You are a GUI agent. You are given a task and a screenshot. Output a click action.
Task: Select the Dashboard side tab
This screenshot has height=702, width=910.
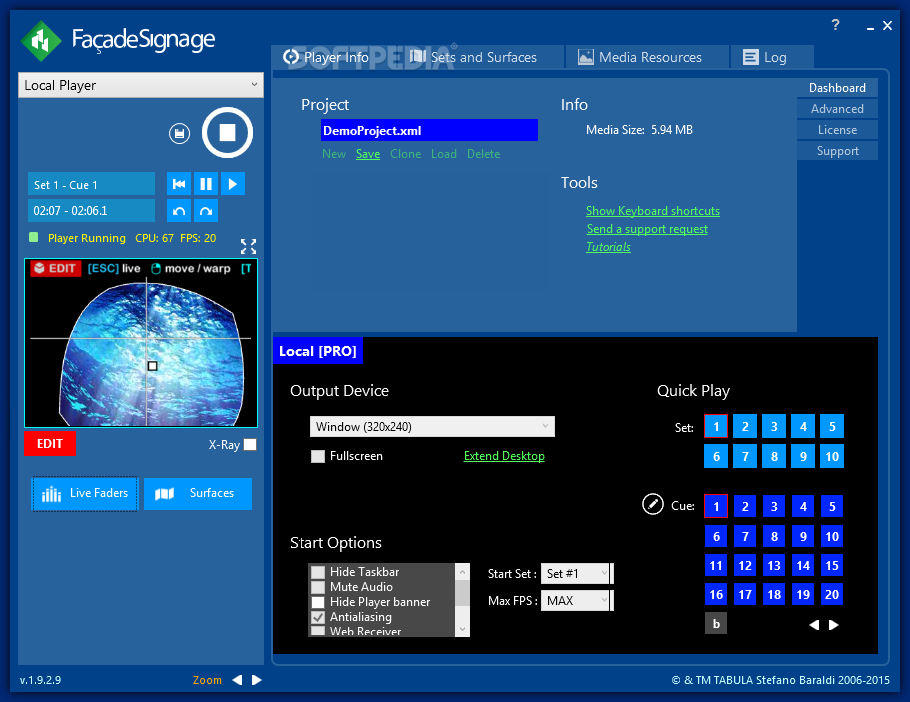[x=837, y=88]
